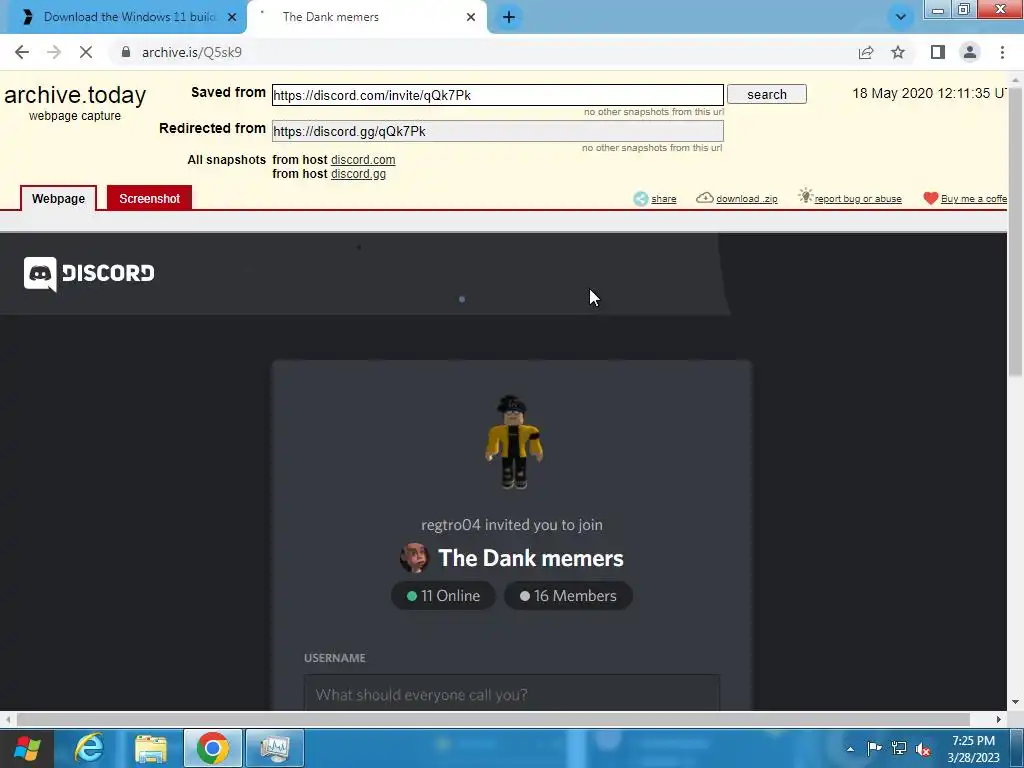Screen dimensions: 1024x768
Task: Click the Action Center flag icon
Action: click(874, 748)
